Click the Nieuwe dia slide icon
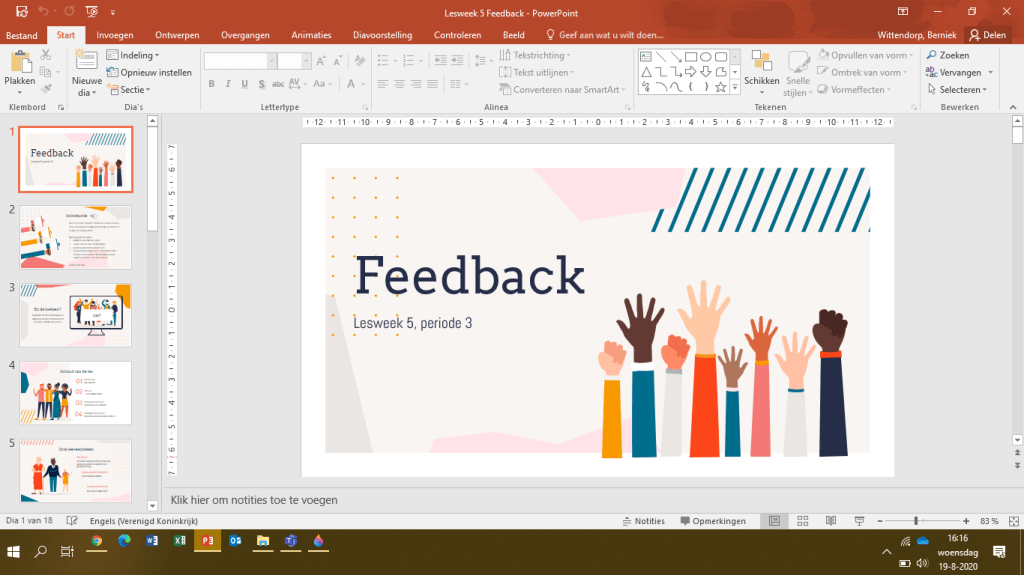The width and height of the screenshot is (1024, 575). point(86,63)
